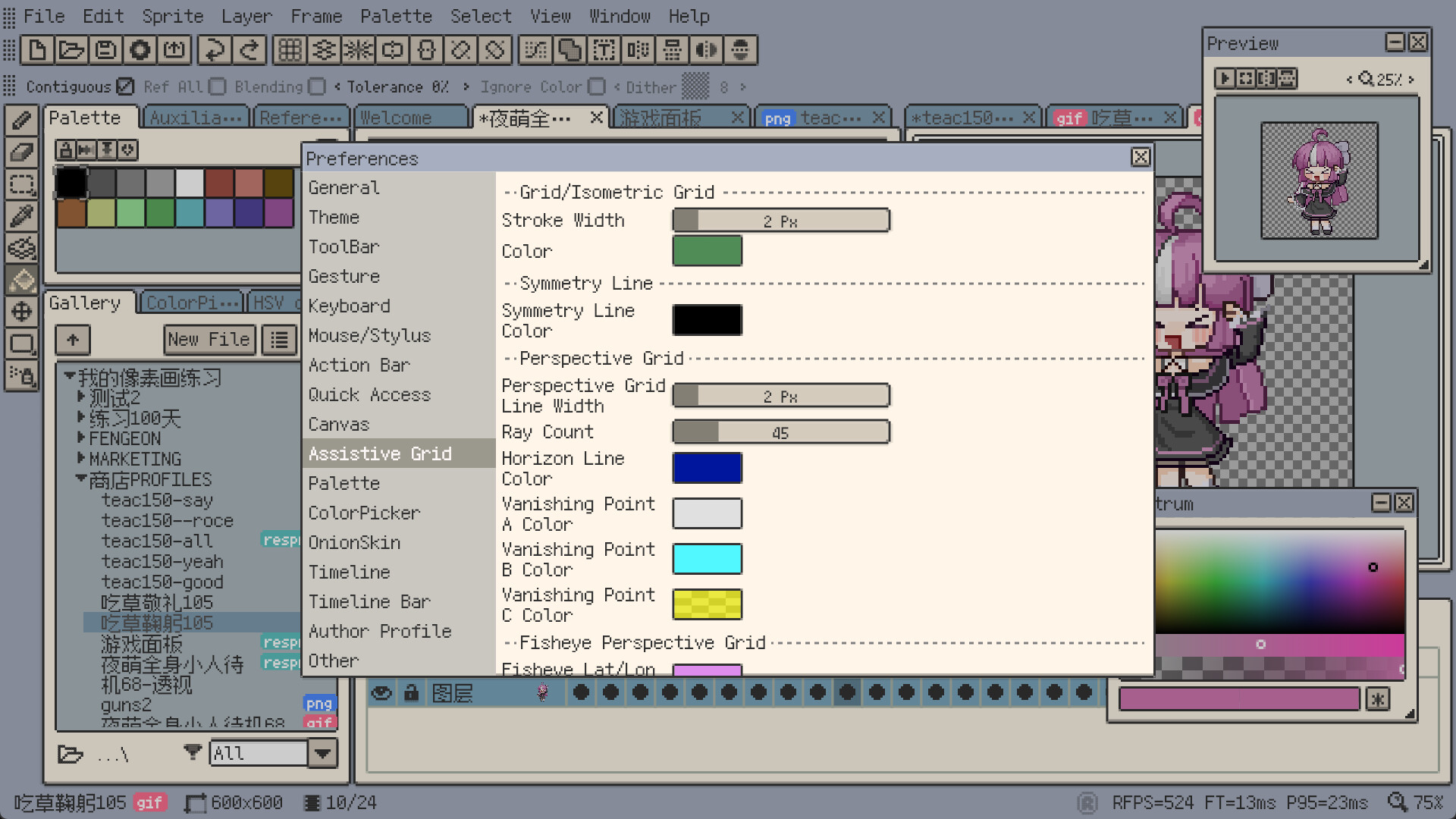Toggle the Contiguous checkbox
The height and width of the screenshot is (819, 1456).
(125, 86)
